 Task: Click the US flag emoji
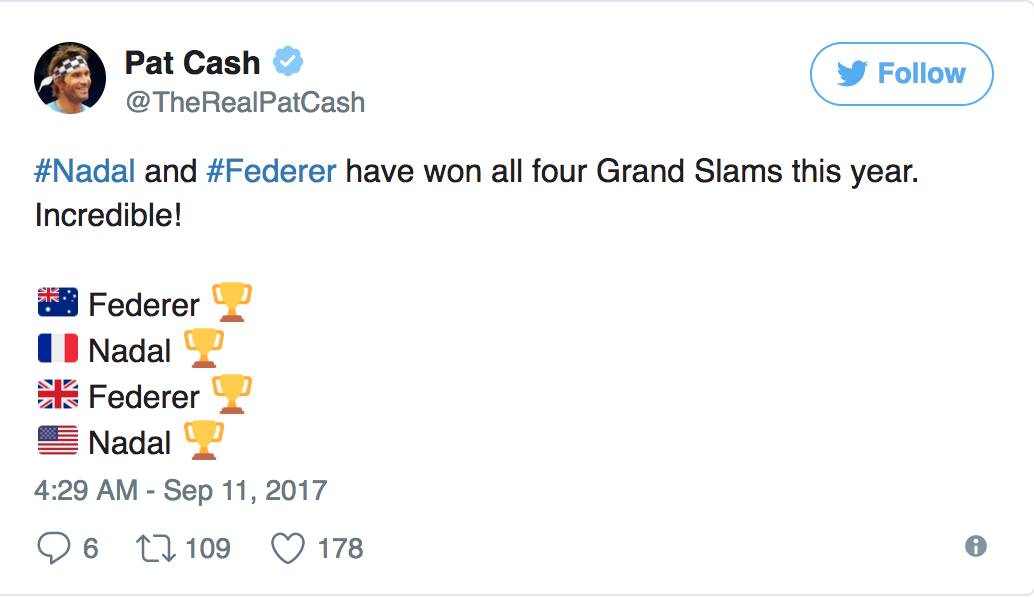click(57, 441)
